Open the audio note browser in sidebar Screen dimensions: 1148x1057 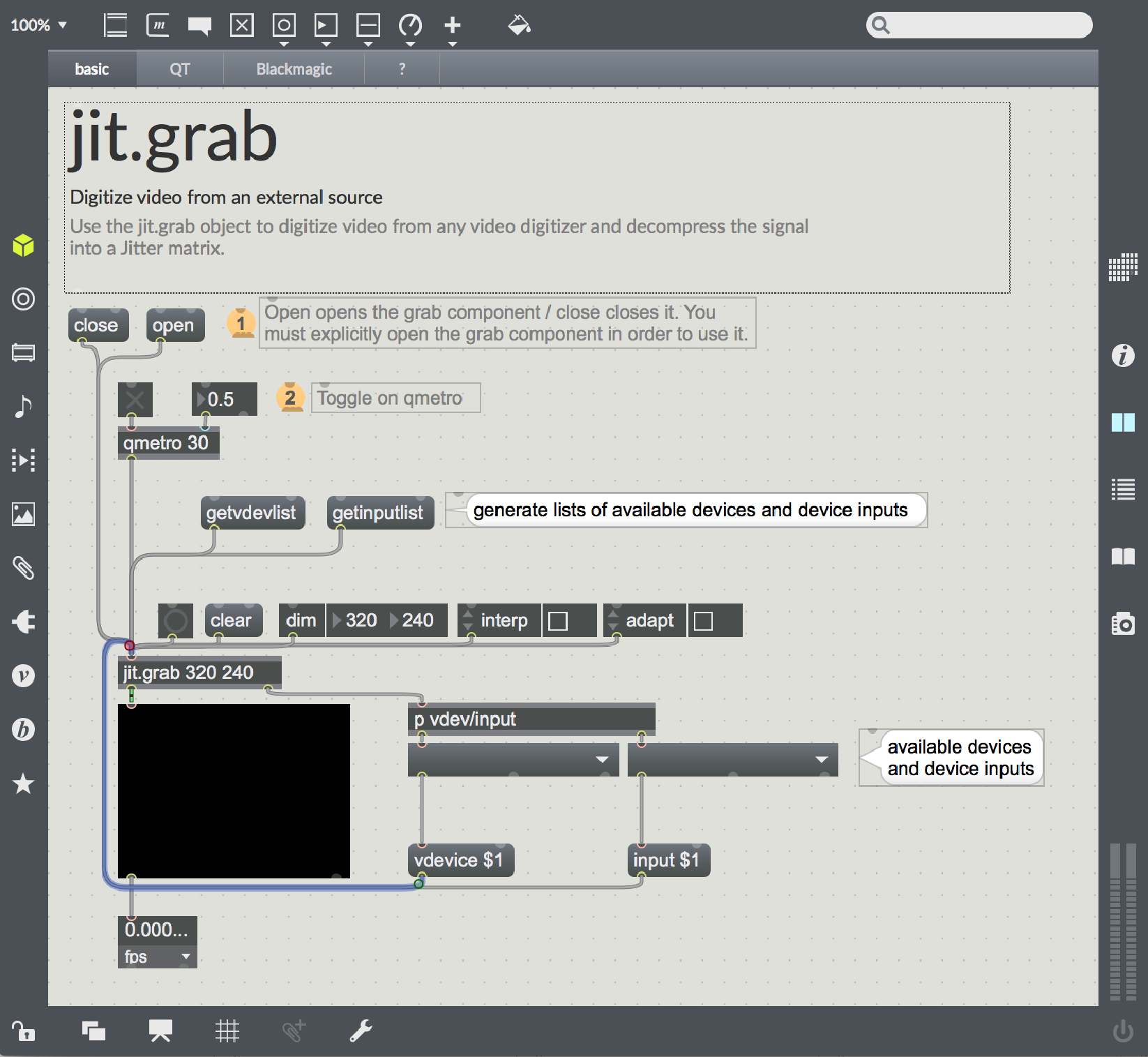(23, 406)
